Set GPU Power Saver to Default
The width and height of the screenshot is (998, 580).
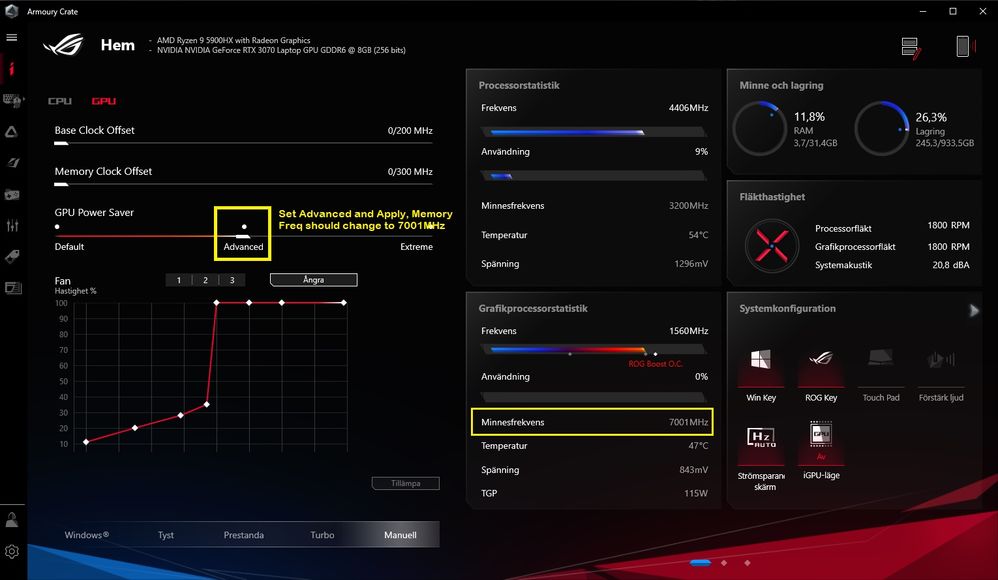click(x=57, y=227)
